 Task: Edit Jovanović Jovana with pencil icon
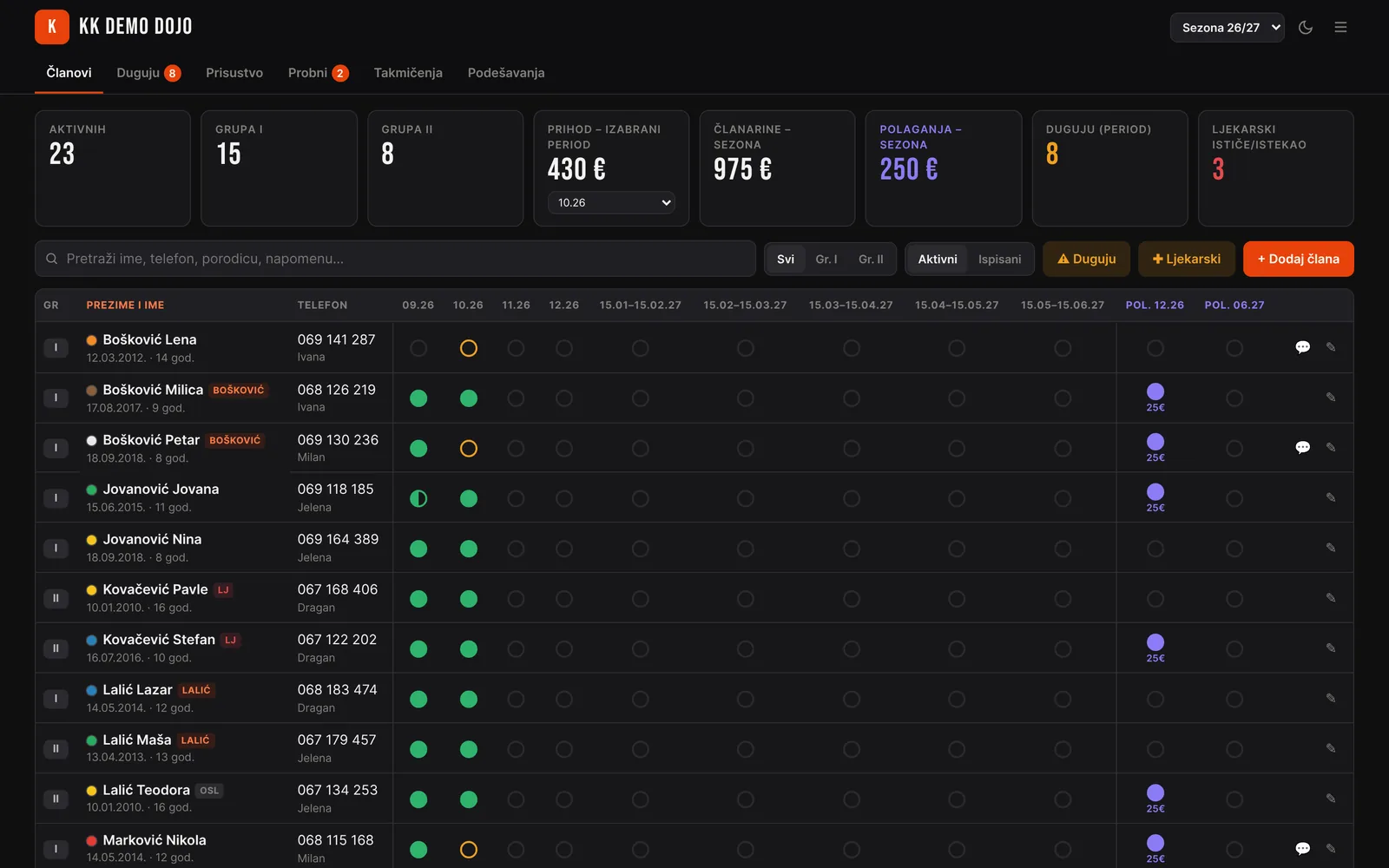tap(1331, 497)
